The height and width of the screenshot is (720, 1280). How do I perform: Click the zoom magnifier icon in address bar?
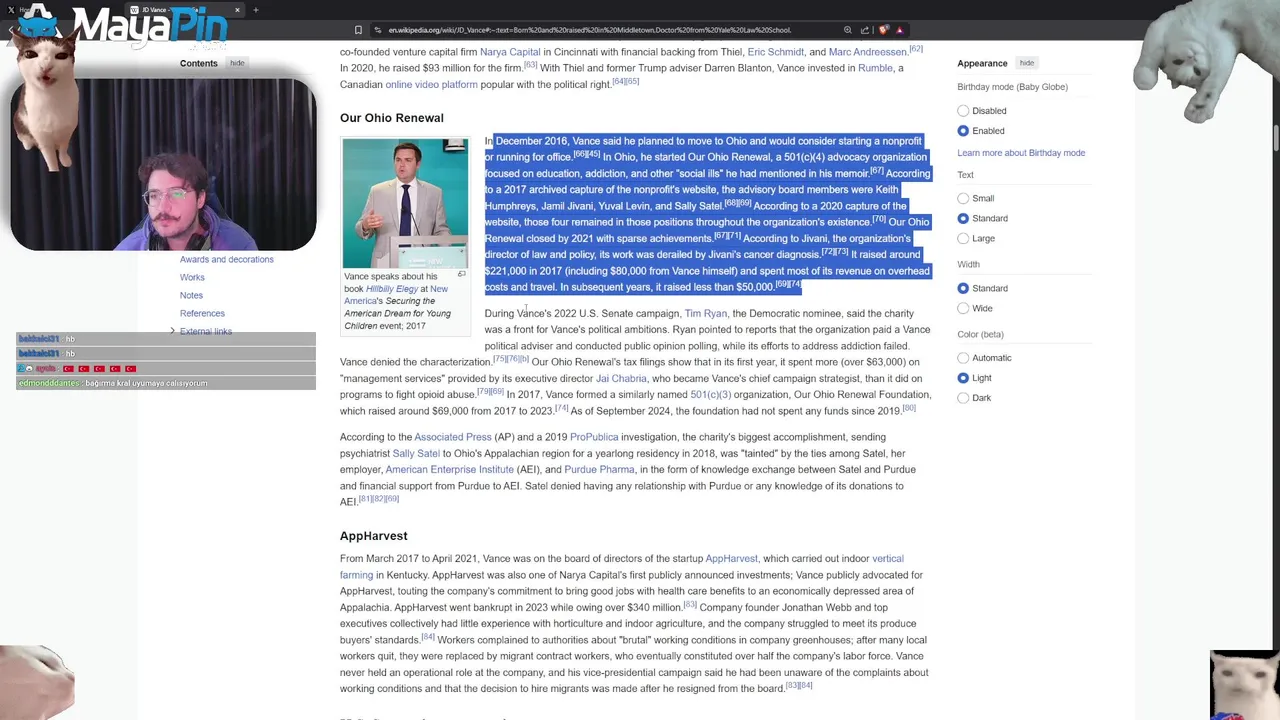[848, 30]
